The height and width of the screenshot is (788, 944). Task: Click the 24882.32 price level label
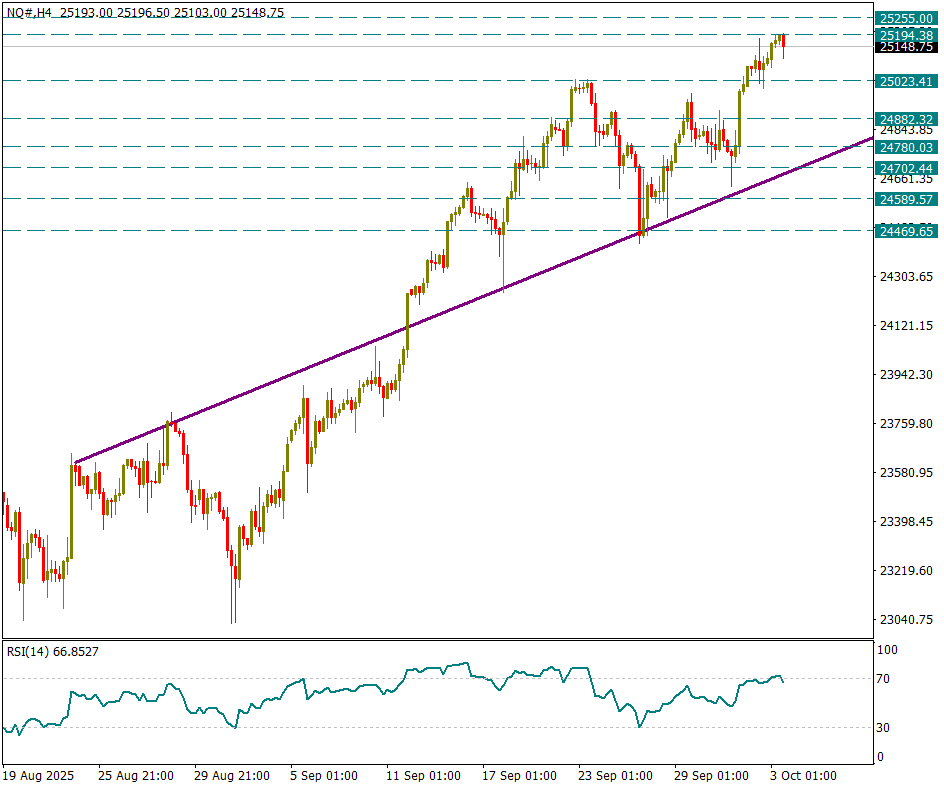pos(905,119)
